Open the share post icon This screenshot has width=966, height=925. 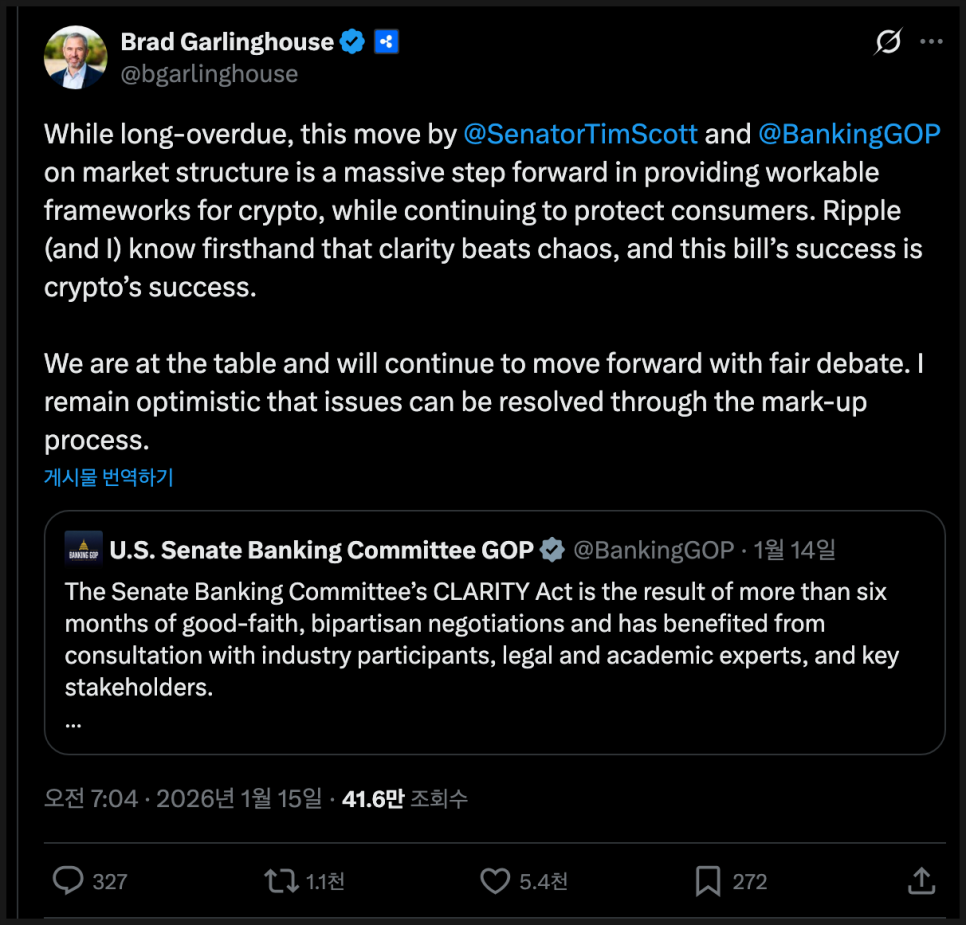(921, 880)
